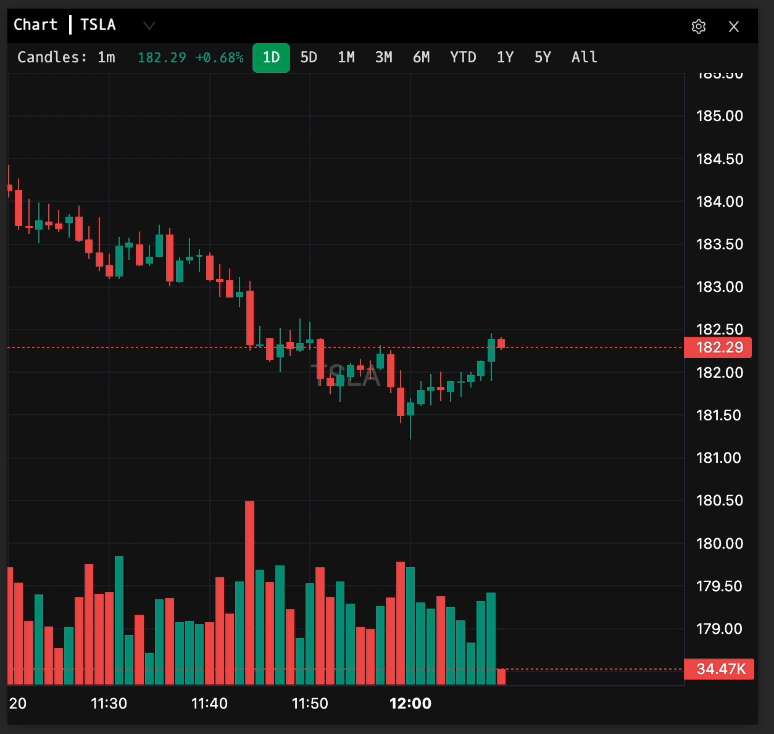Switch to the 5D time range
The height and width of the screenshot is (734, 774).
[x=309, y=57]
